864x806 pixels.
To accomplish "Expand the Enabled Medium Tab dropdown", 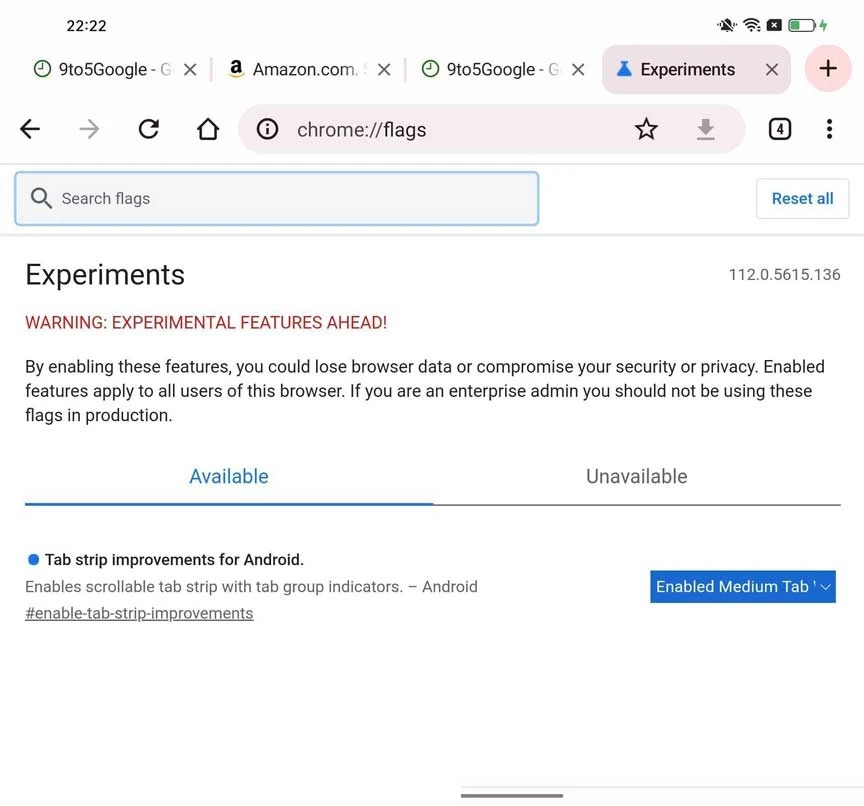I will click(742, 587).
